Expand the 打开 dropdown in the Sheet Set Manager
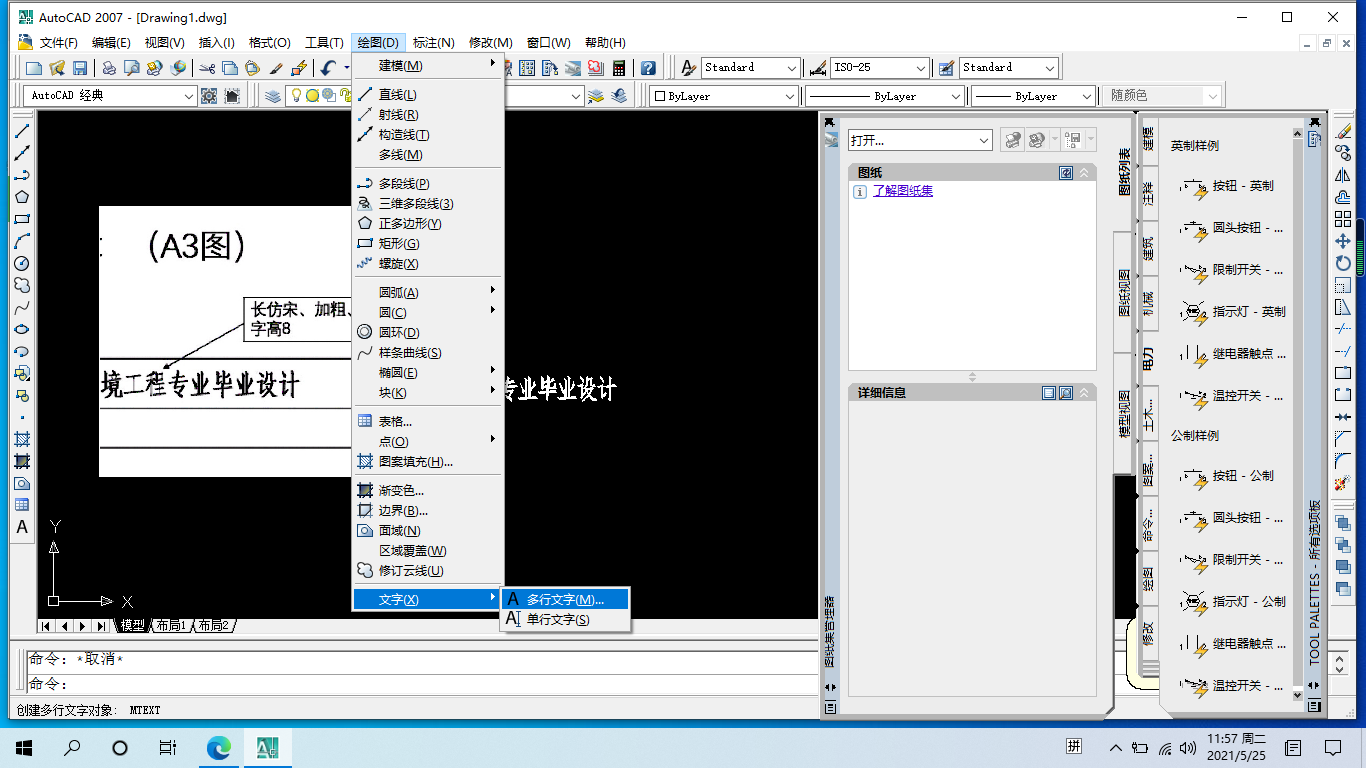The width and height of the screenshot is (1366, 768). 984,140
